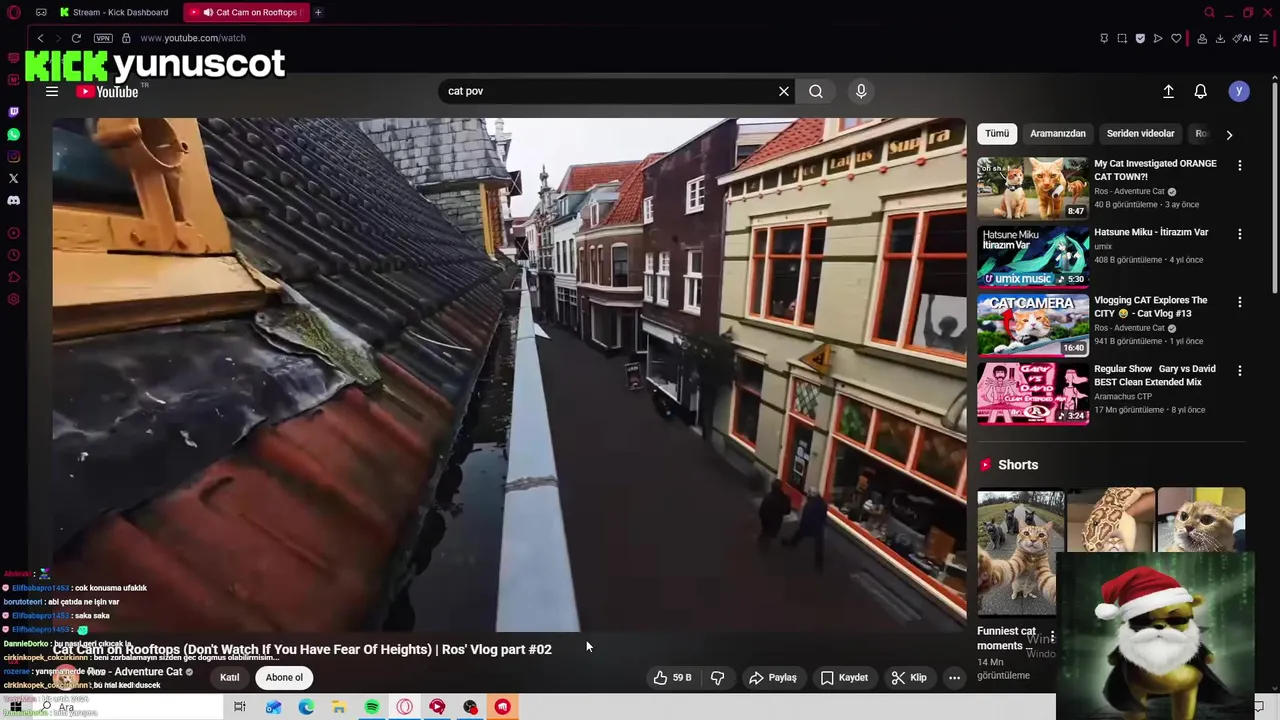The image size is (1280, 720).
Task: Clear the search box with the X
Action: 784,91
